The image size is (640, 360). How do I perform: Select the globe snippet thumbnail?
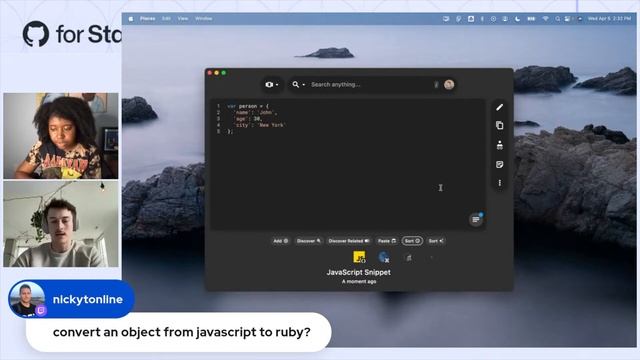point(384,257)
